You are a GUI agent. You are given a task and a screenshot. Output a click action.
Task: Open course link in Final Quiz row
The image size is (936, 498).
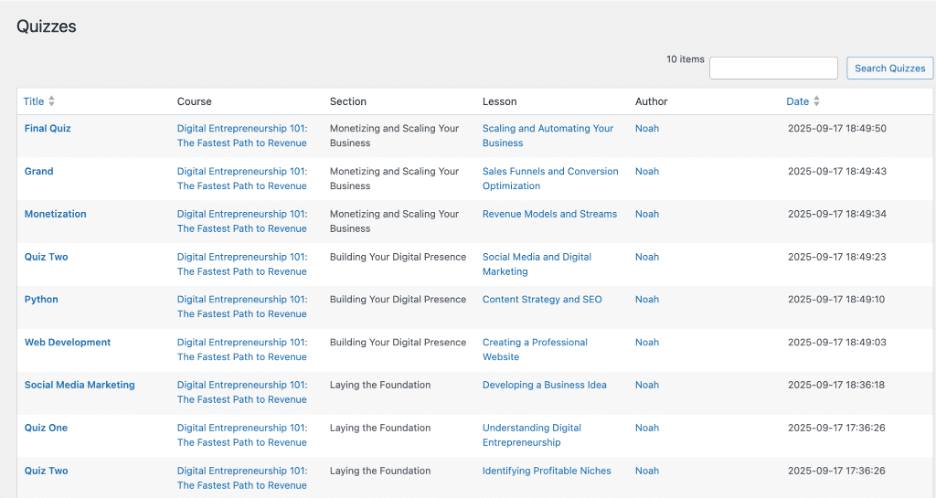[242, 136]
